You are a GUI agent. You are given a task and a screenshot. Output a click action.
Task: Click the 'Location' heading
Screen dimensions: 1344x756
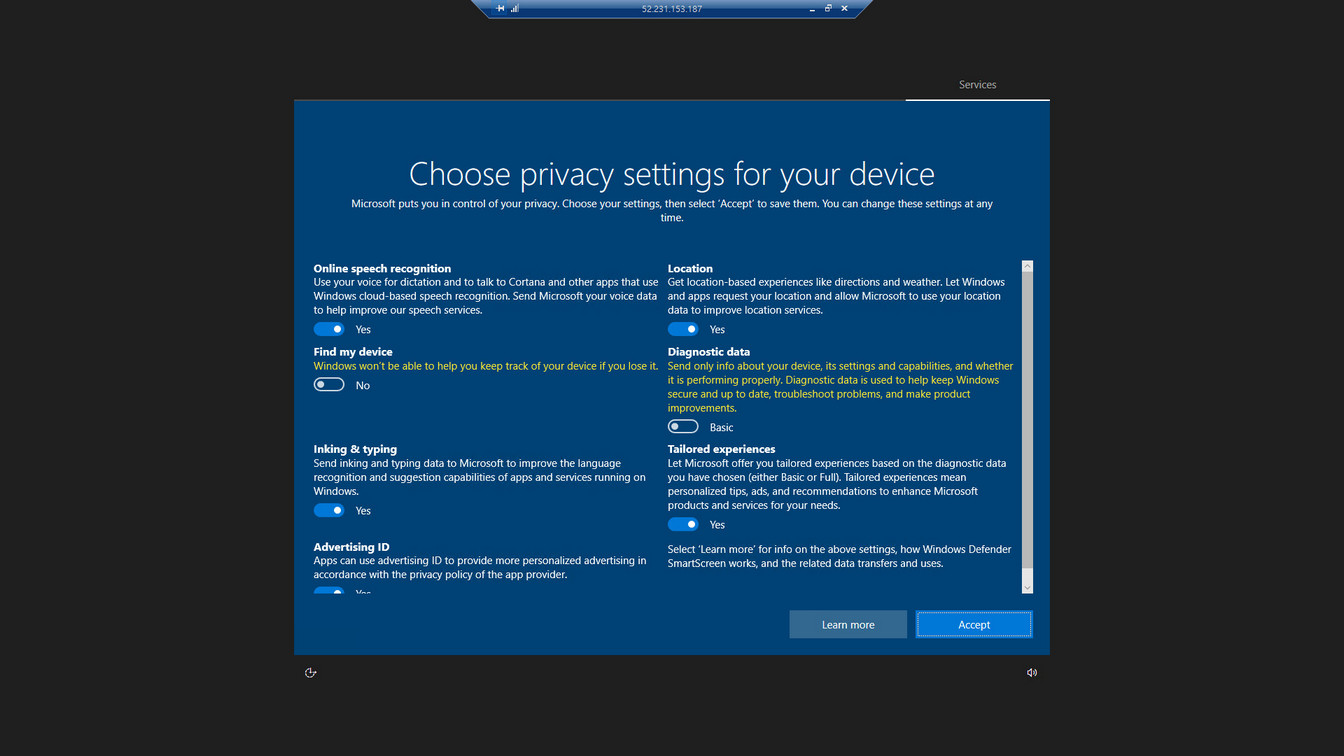pyautogui.click(x=690, y=268)
